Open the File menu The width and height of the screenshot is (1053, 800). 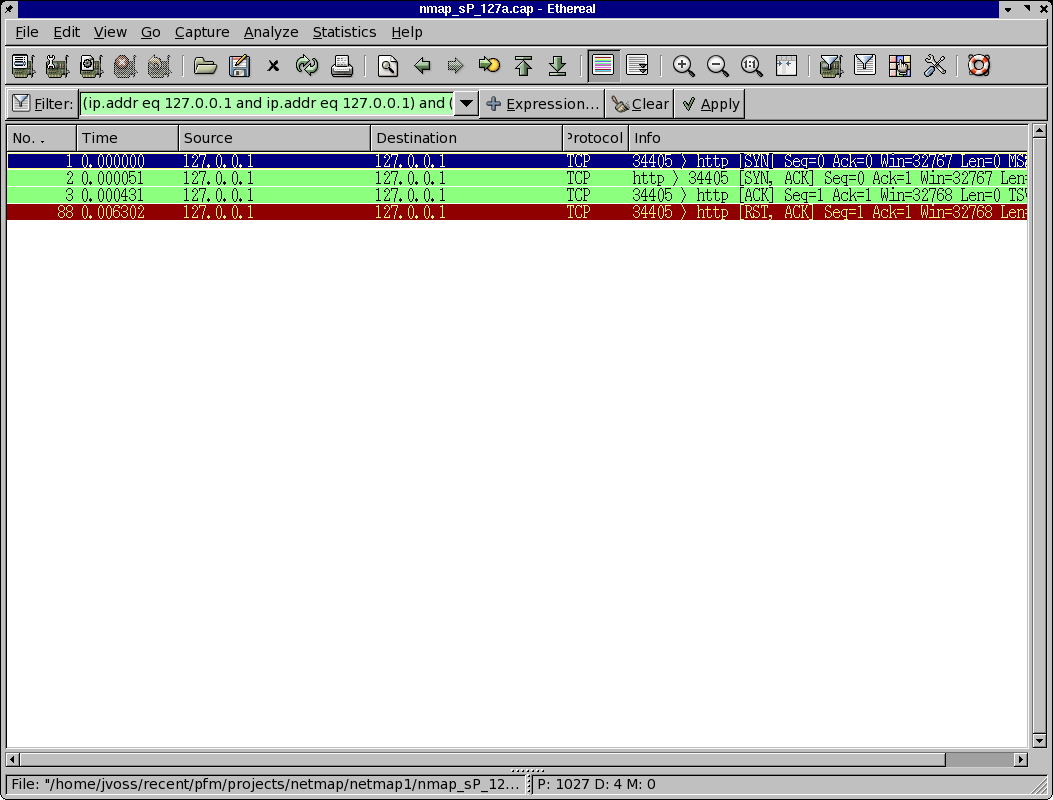27,32
